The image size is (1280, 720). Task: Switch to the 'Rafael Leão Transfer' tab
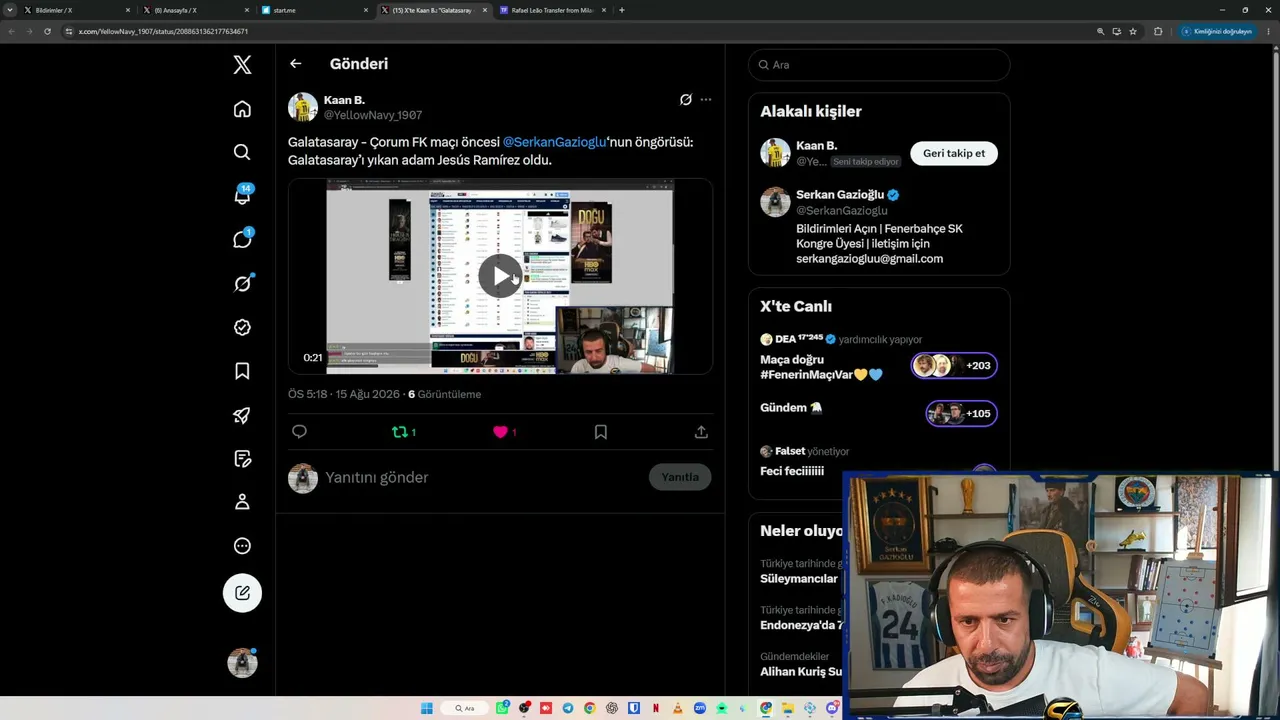pyautogui.click(x=552, y=10)
